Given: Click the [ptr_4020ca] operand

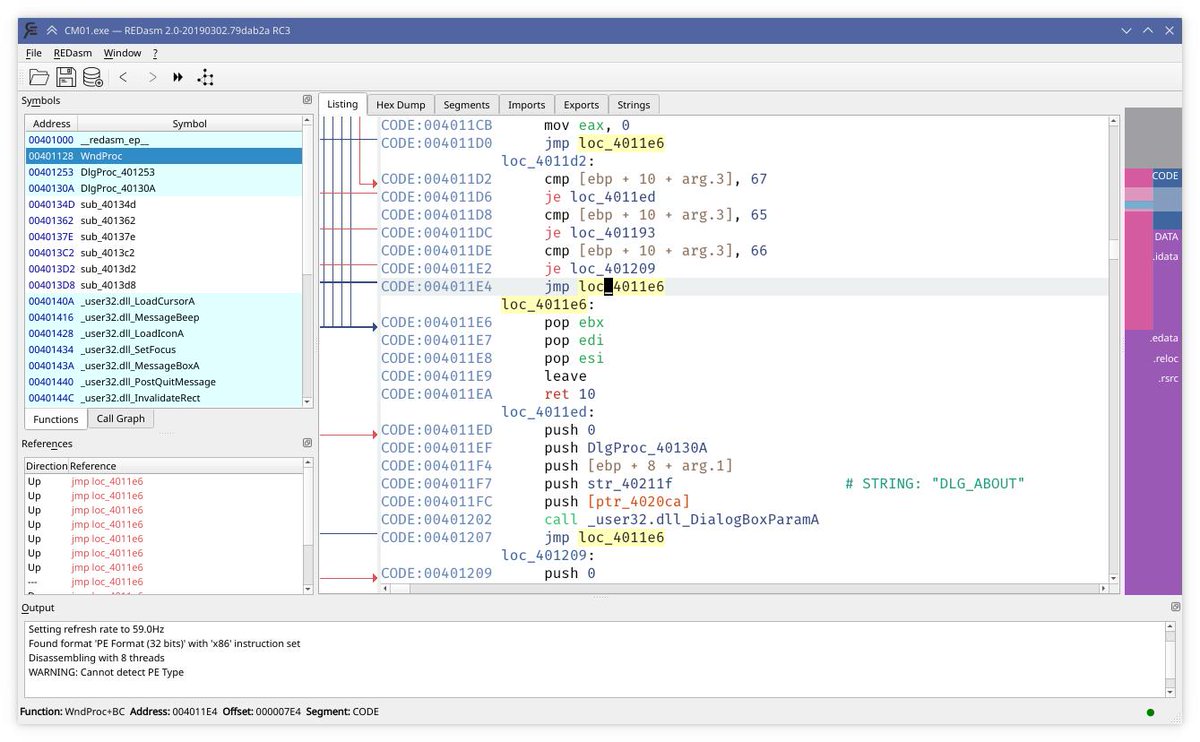Looking at the screenshot, I should point(638,502).
